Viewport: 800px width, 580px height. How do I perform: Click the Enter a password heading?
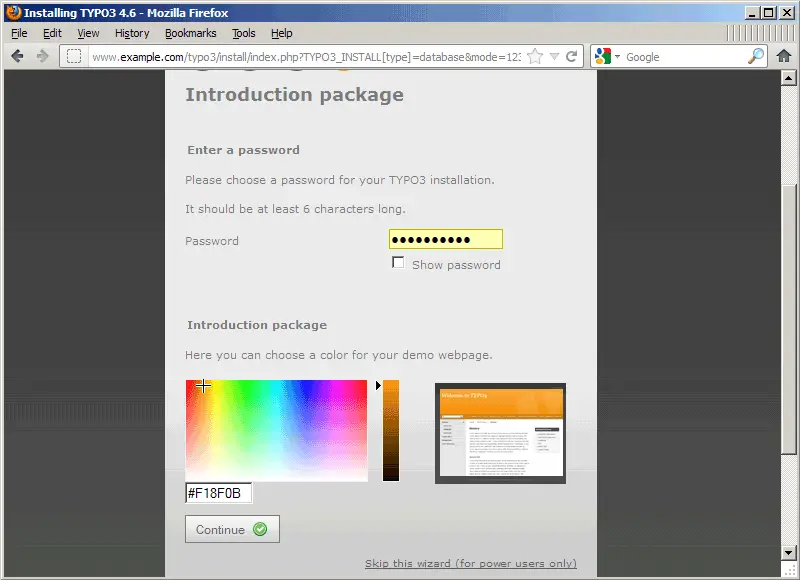coord(243,150)
